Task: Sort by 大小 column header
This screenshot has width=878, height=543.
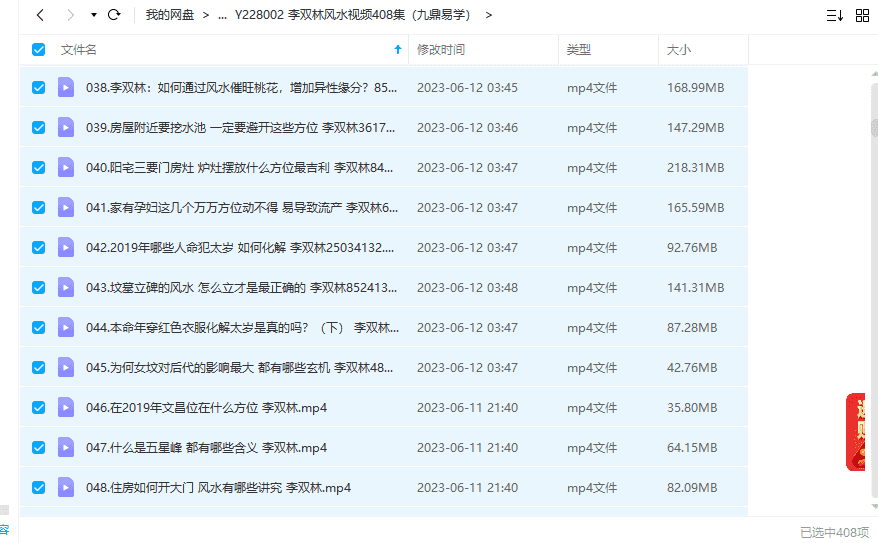Action: (679, 49)
